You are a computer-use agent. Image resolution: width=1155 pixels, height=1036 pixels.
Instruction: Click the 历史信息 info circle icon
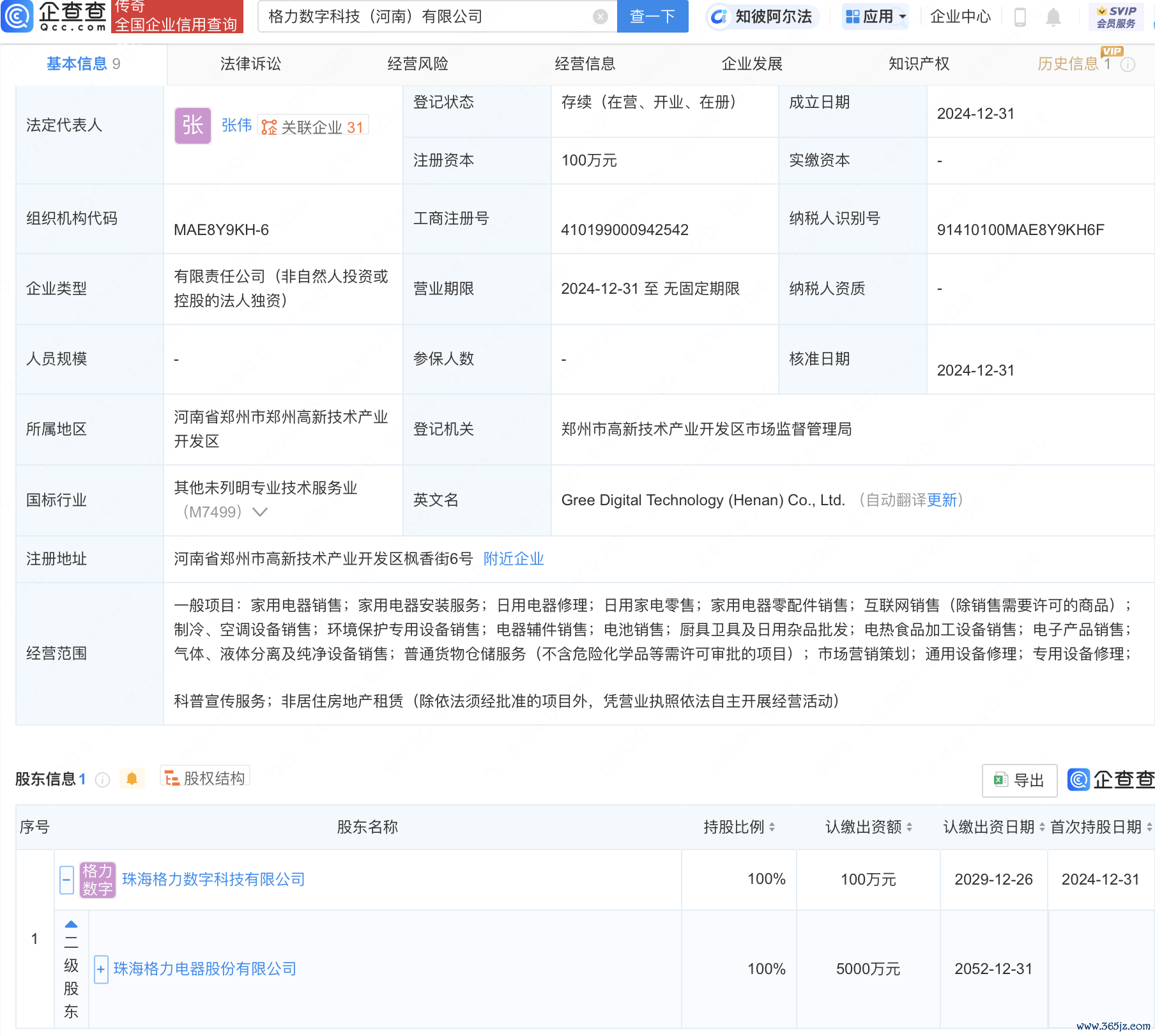pyautogui.click(x=1128, y=65)
